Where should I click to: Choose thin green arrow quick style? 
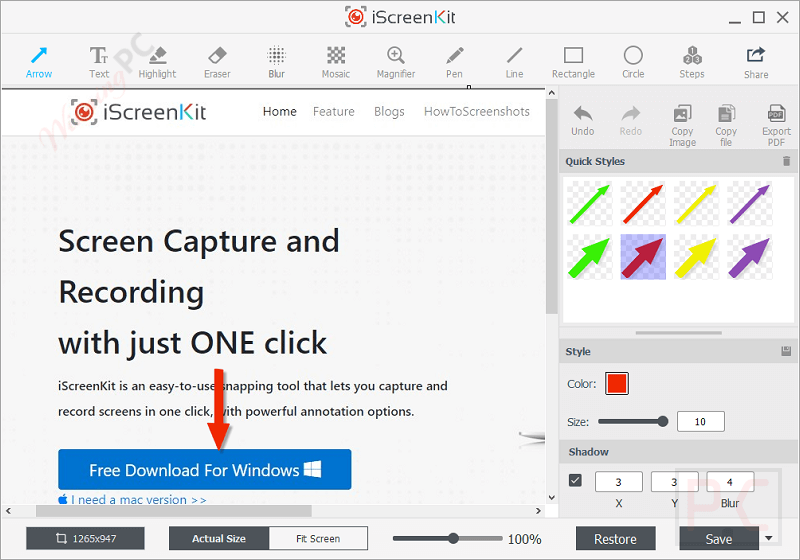[x=590, y=203]
